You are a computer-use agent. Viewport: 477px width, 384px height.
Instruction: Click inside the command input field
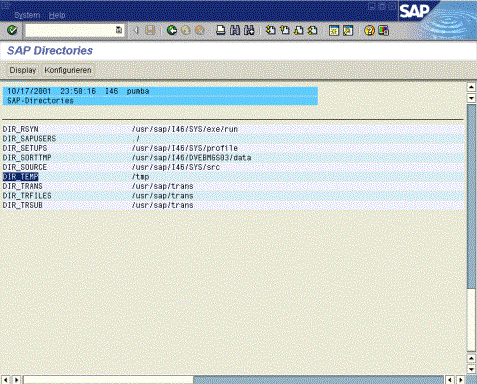click(x=70, y=30)
